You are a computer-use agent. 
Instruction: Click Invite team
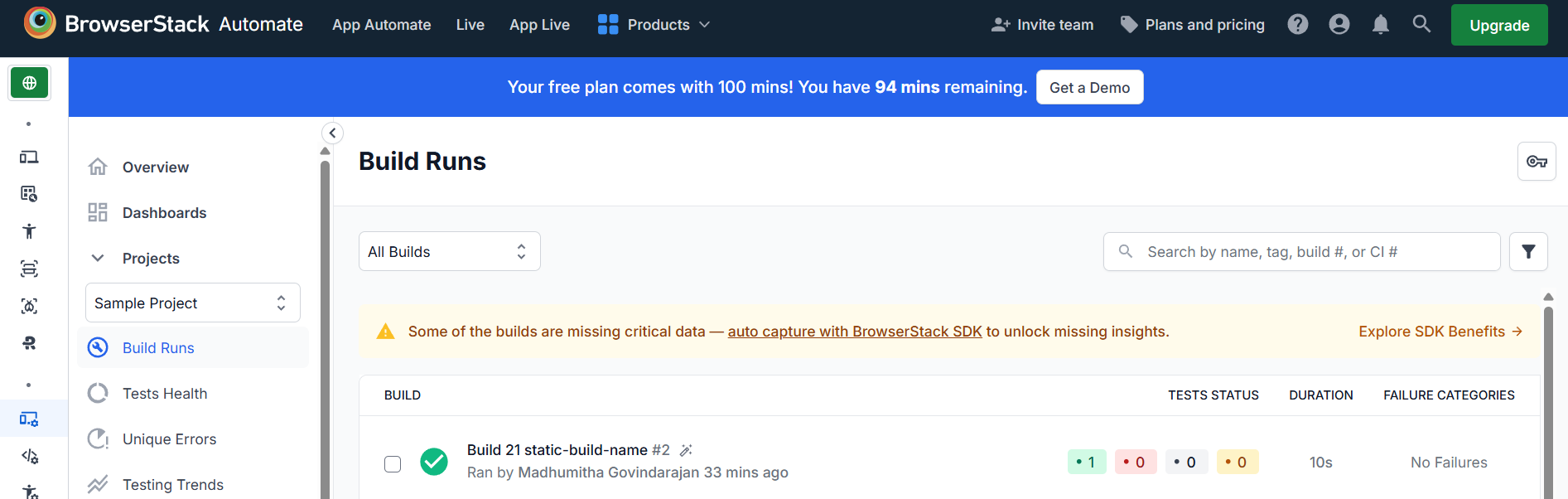(x=1042, y=25)
